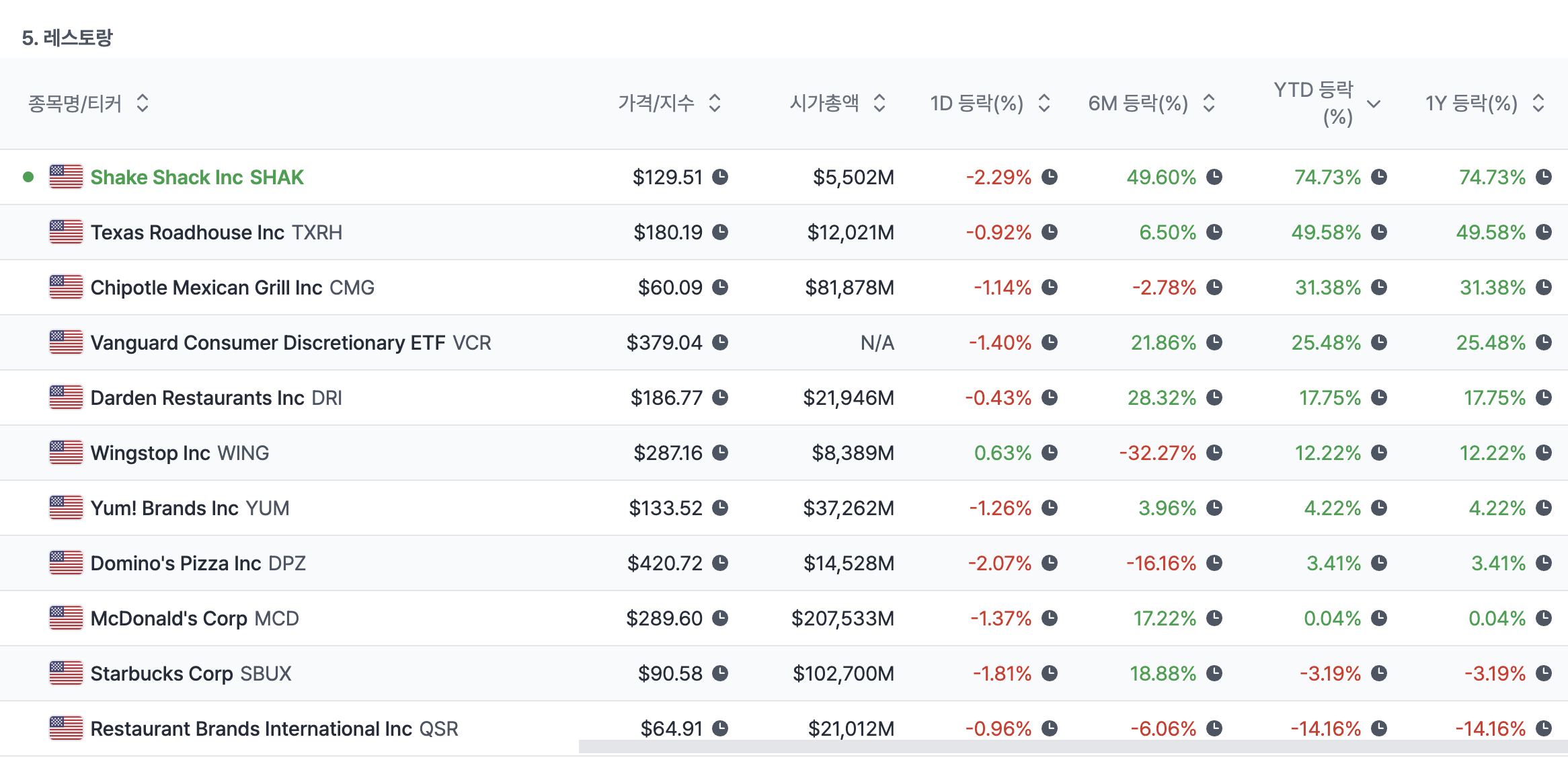Sort table by 가격/지수 column

pyautogui.click(x=715, y=103)
